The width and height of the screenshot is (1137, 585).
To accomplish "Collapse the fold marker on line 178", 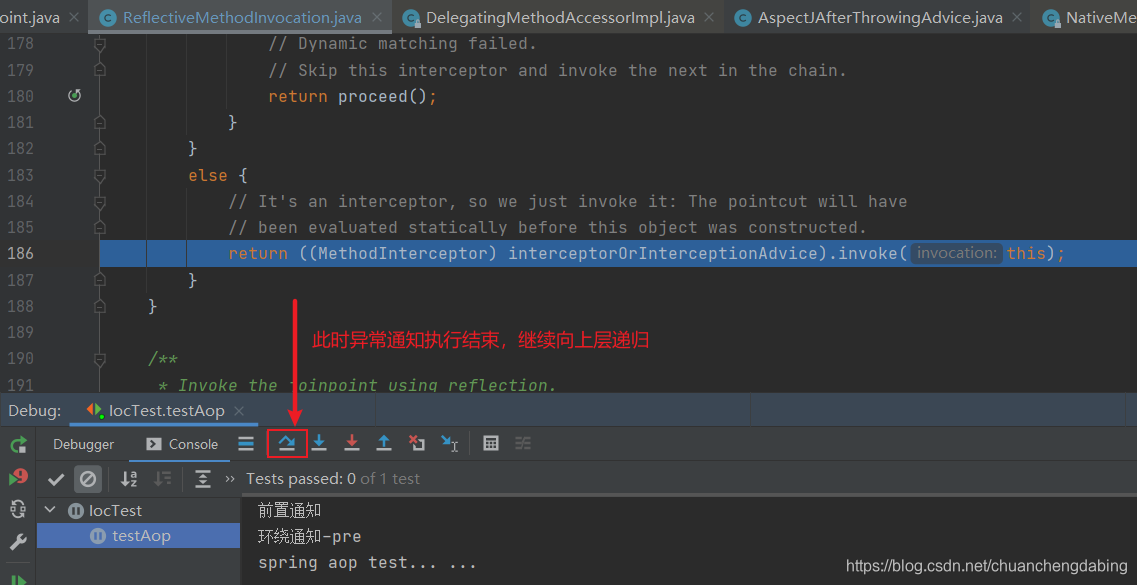I will pos(100,44).
